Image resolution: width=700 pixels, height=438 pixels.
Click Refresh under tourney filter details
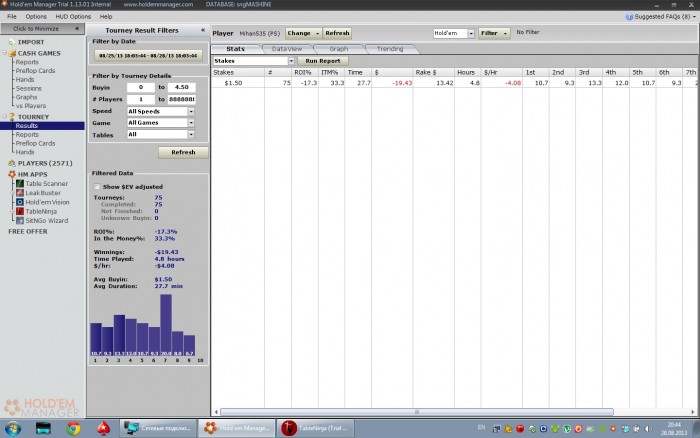(183, 153)
